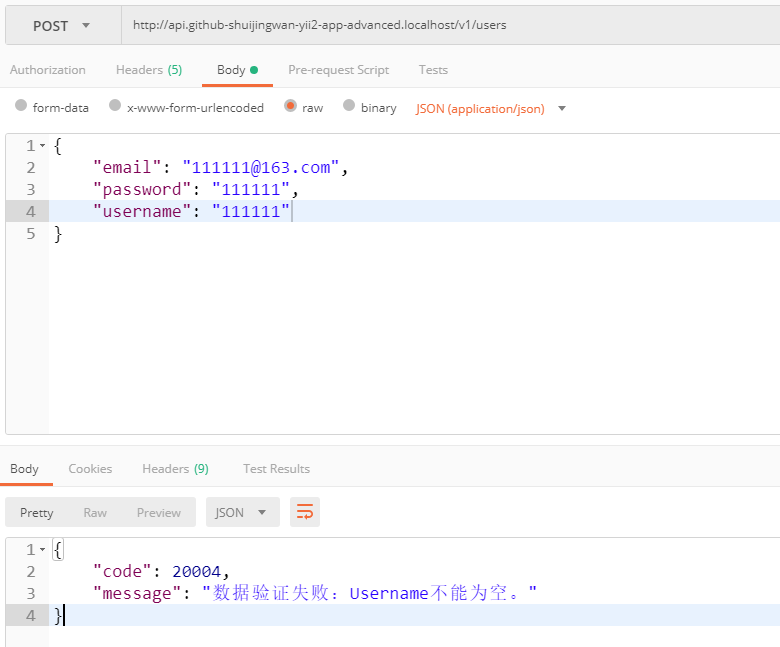The width and height of the screenshot is (780, 647).
Task: Open the request Headers (5) tab
Action: coord(149,70)
